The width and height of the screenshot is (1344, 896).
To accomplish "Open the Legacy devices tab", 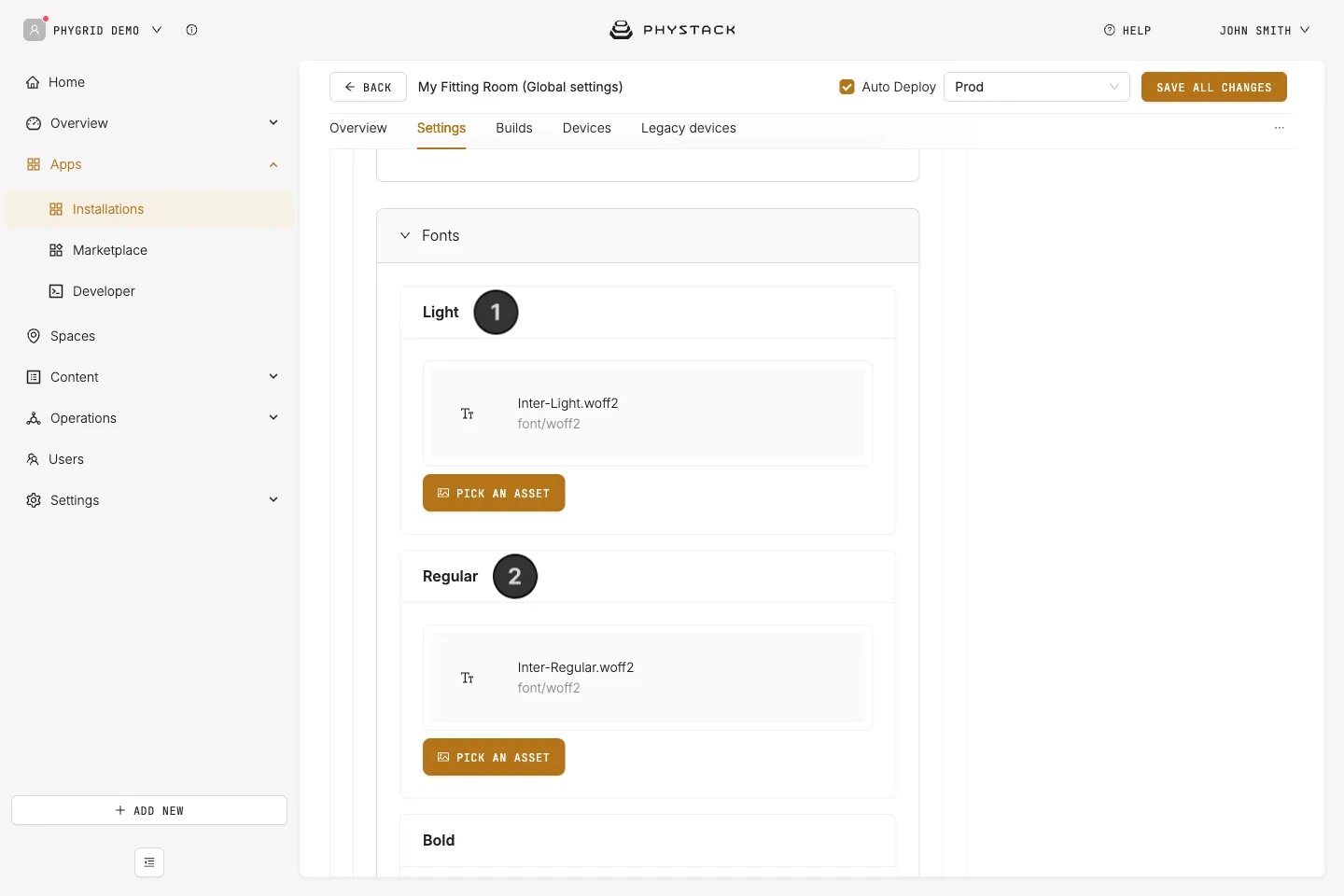I will [x=689, y=128].
